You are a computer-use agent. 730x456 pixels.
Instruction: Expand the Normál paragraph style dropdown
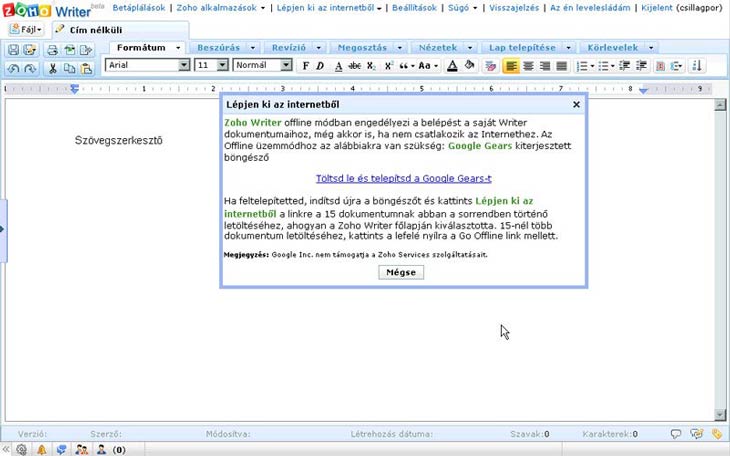[262, 65]
